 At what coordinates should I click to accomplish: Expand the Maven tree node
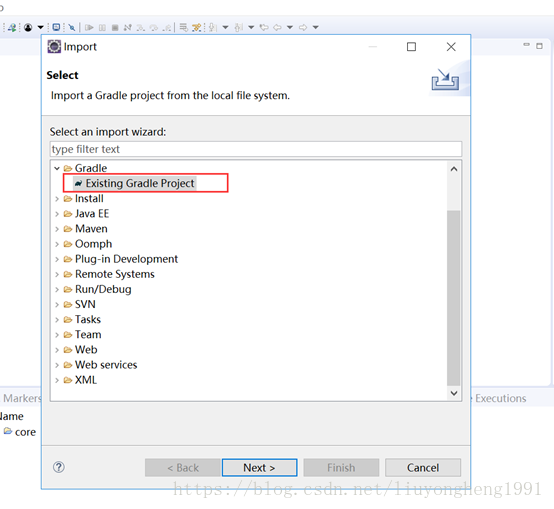(x=57, y=229)
